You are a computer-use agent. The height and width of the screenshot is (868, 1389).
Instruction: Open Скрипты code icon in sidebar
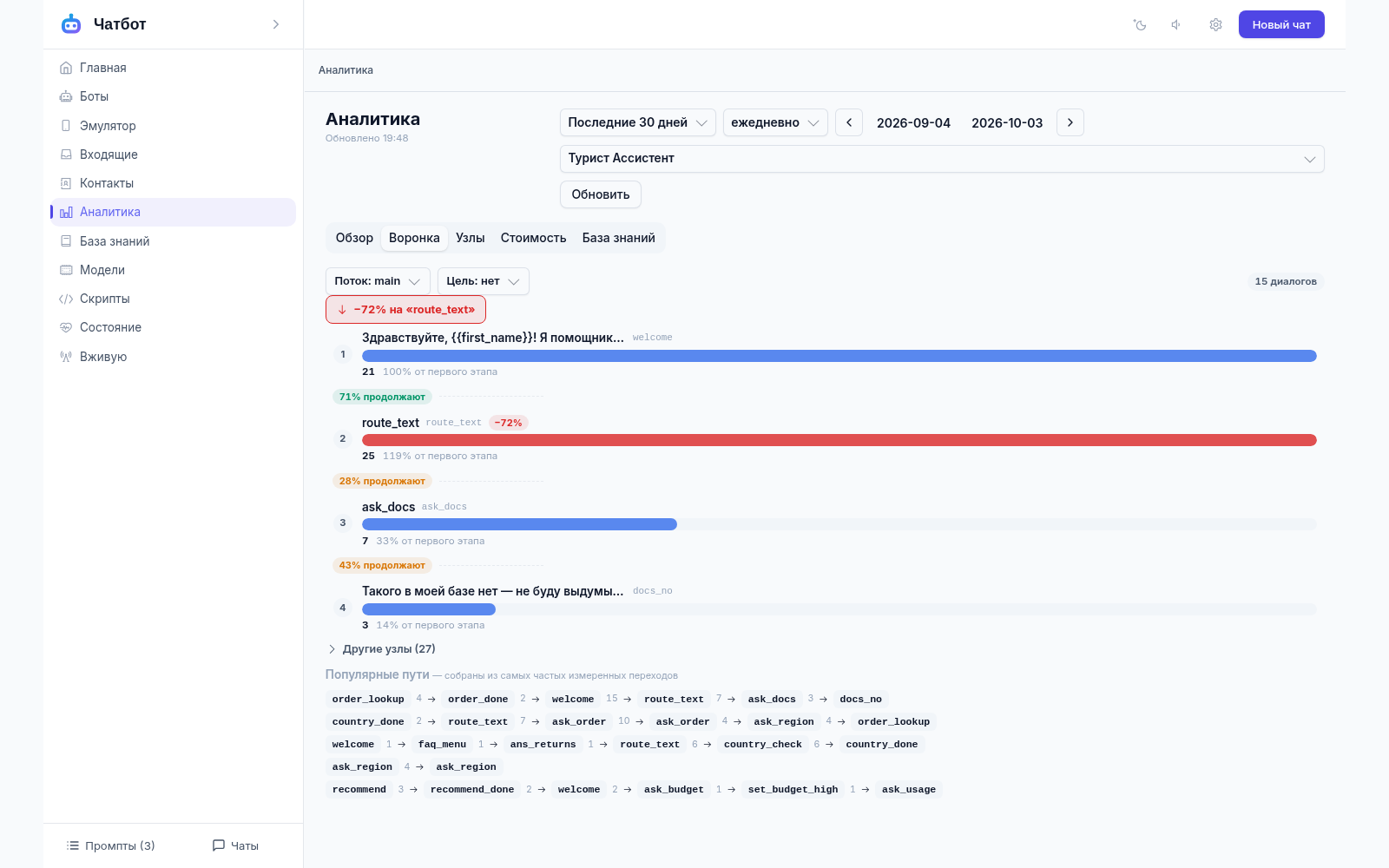click(66, 299)
